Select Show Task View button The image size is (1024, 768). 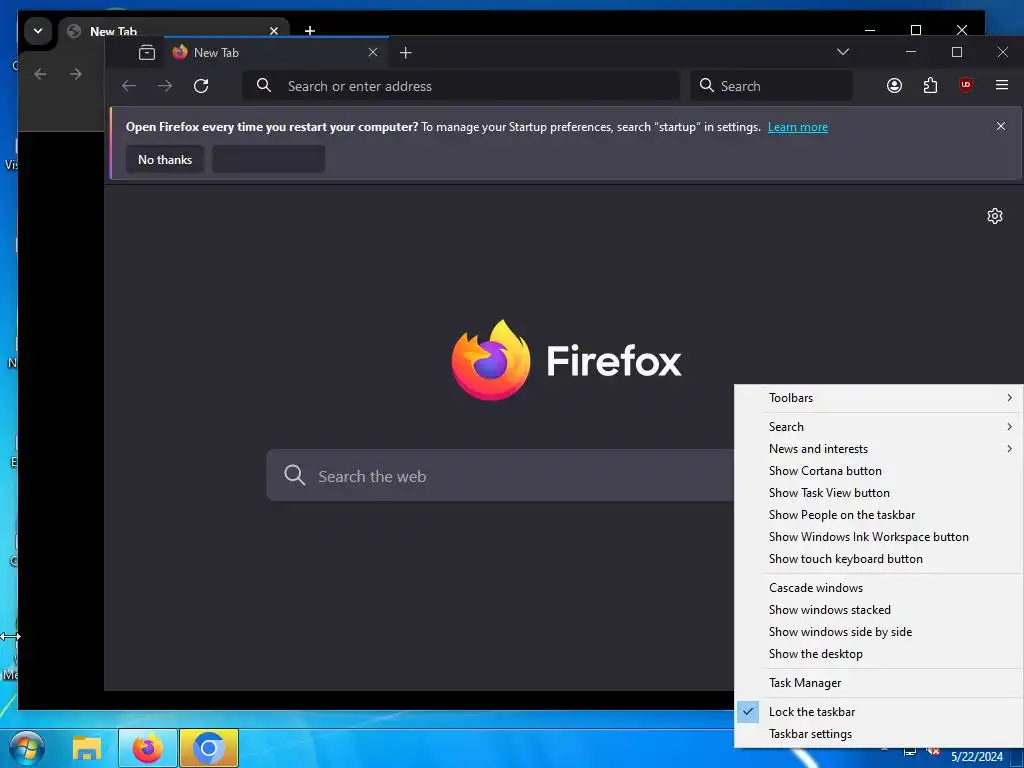[x=879, y=493]
